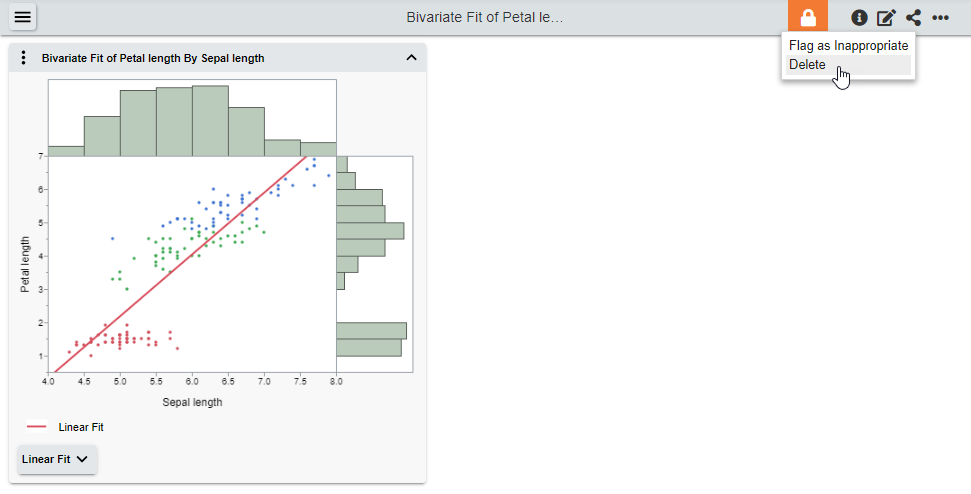Open the Linear Fit dropdown button
Image resolution: width=971 pixels, height=494 pixels.
pos(57,459)
